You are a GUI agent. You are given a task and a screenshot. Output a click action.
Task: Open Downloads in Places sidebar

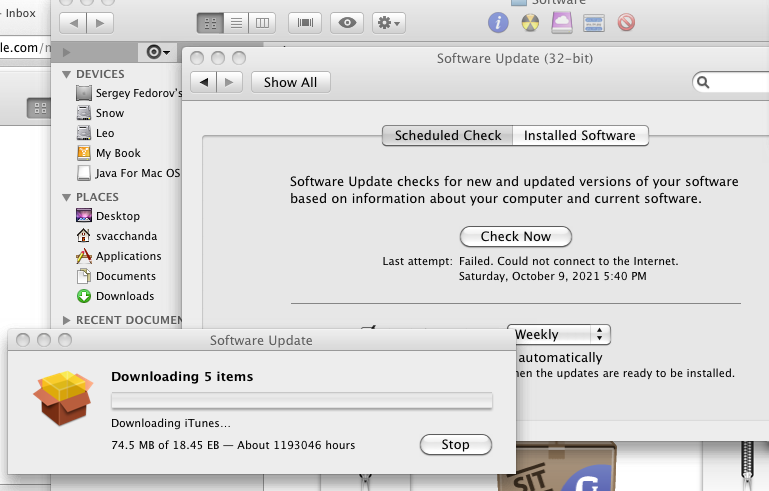tap(115, 296)
